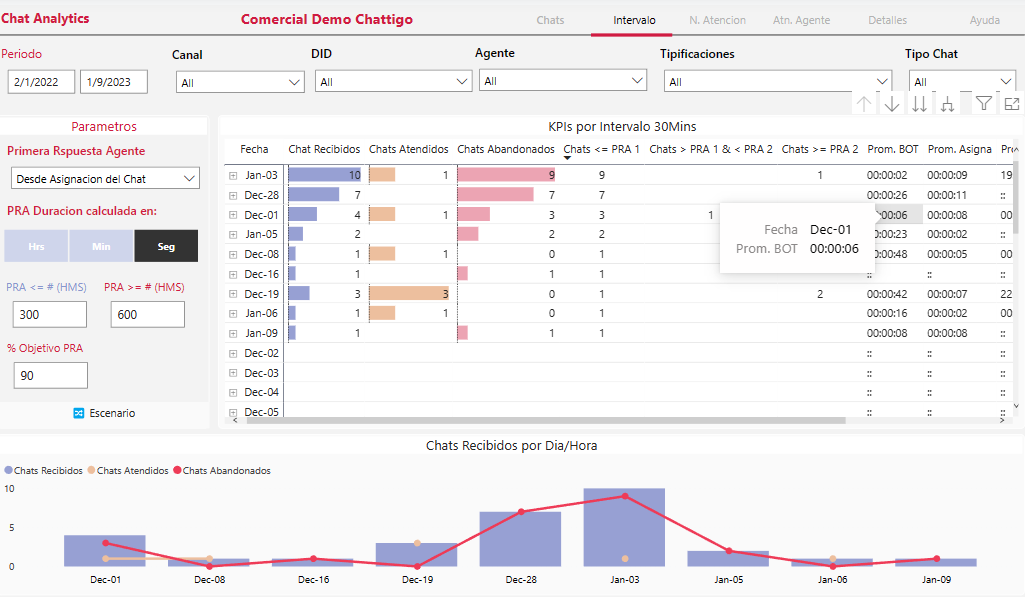
Task: Open the filter funnel icon on the table
Action: (x=984, y=104)
